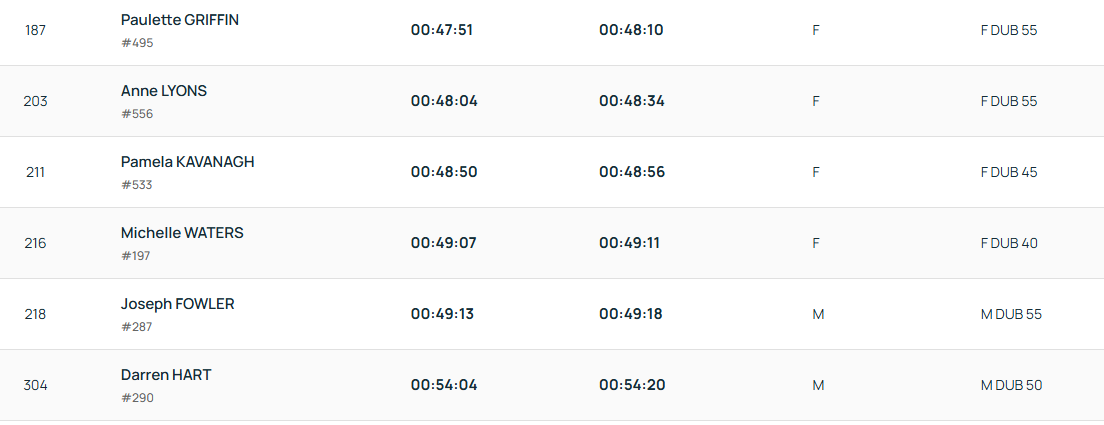Click finish time 00:47:51
This screenshot has height=425, width=1104.
pyautogui.click(x=441, y=30)
